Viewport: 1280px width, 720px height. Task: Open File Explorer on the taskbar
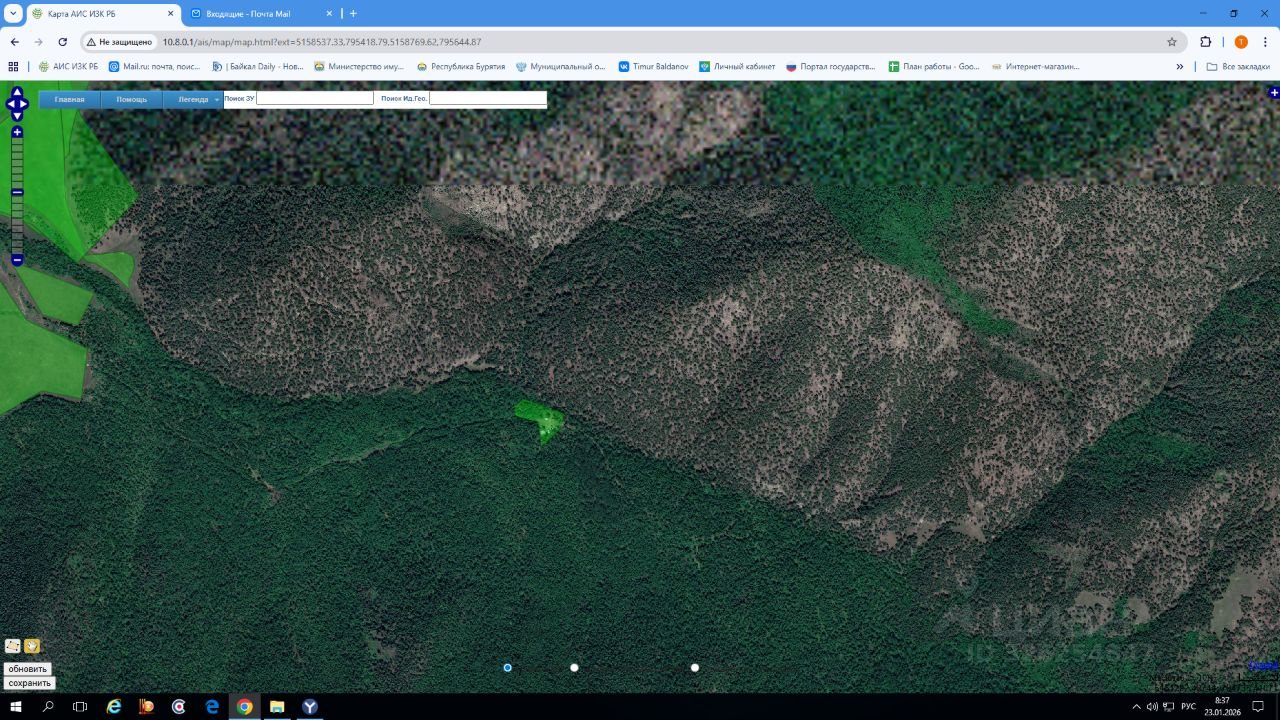(x=277, y=706)
